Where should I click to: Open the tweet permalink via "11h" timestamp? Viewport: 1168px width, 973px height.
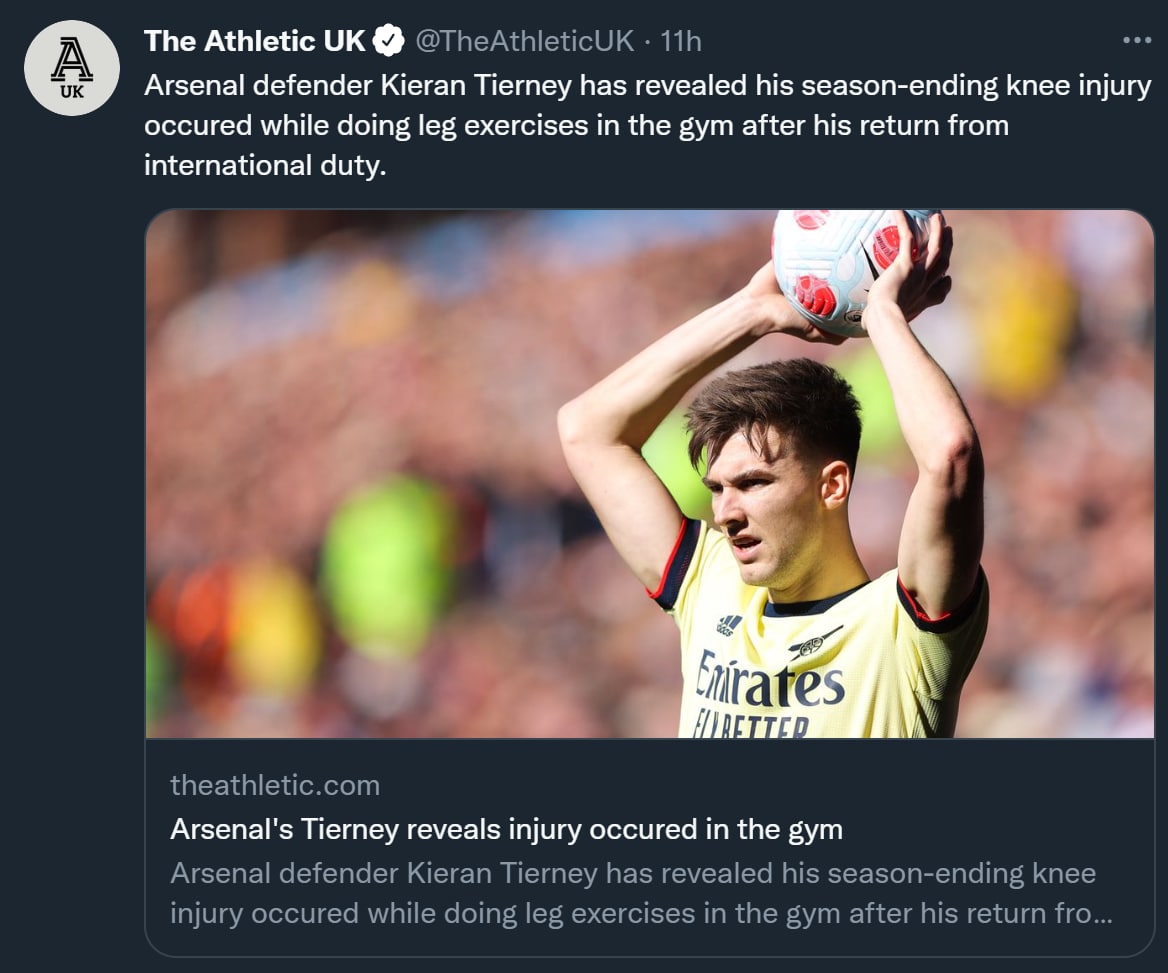click(681, 41)
